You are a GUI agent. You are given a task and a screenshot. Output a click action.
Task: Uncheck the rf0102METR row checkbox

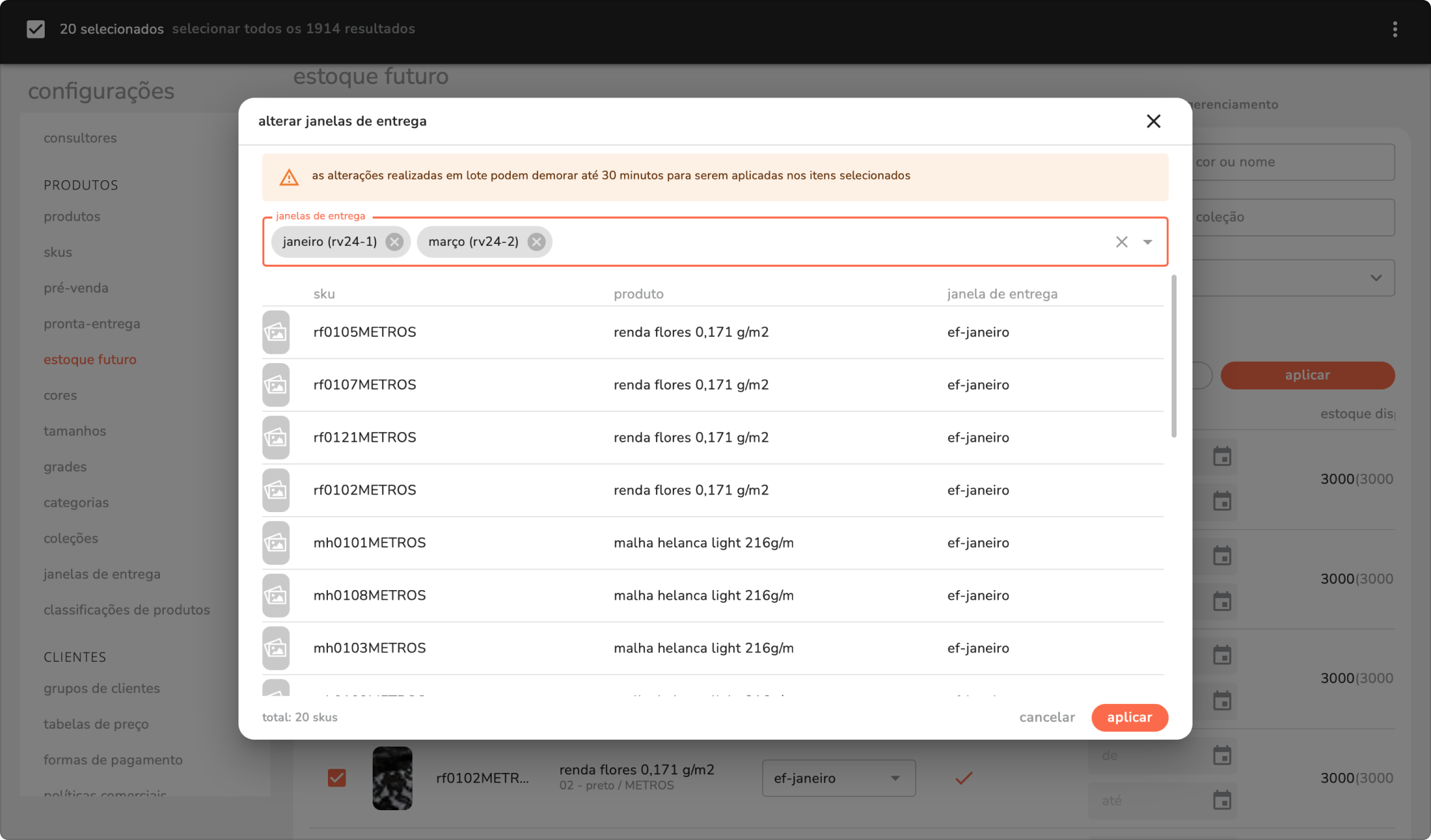pyautogui.click(x=337, y=778)
